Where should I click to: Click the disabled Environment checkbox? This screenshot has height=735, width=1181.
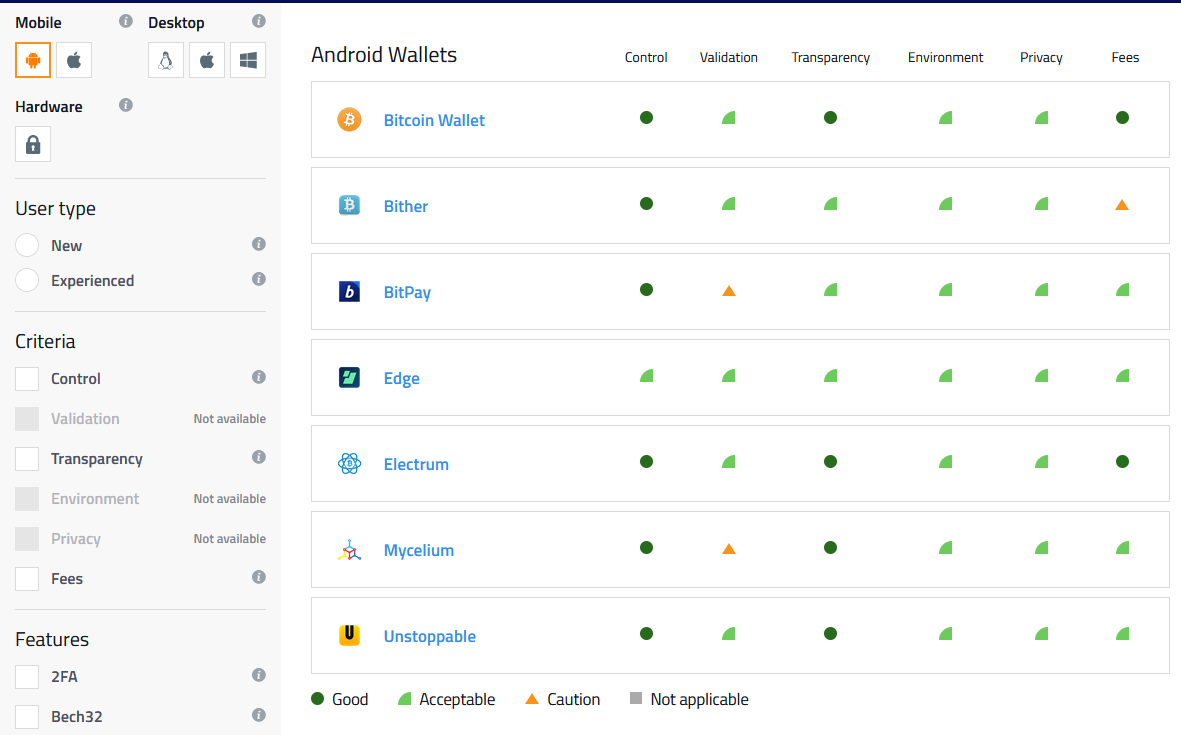tap(27, 499)
